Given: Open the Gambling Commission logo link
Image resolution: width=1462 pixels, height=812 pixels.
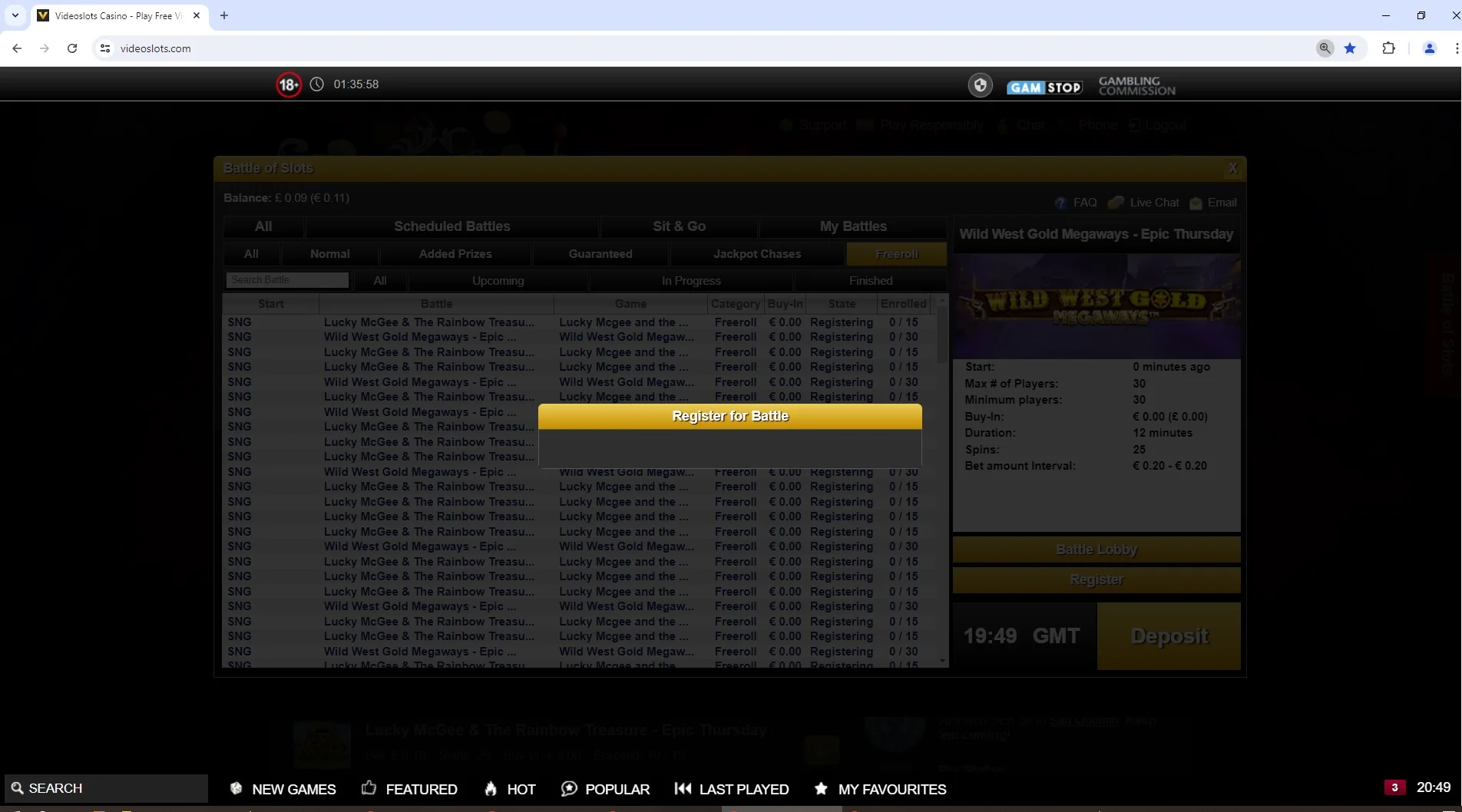Looking at the screenshot, I should [x=1136, y=86].
